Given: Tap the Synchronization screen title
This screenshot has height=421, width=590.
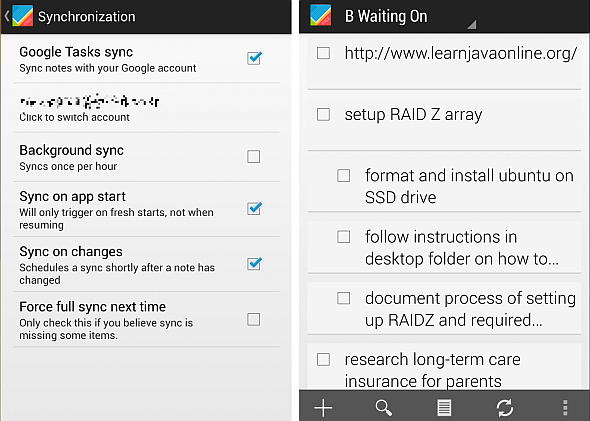Looking at the screenshot, I should tap(87, 17).
